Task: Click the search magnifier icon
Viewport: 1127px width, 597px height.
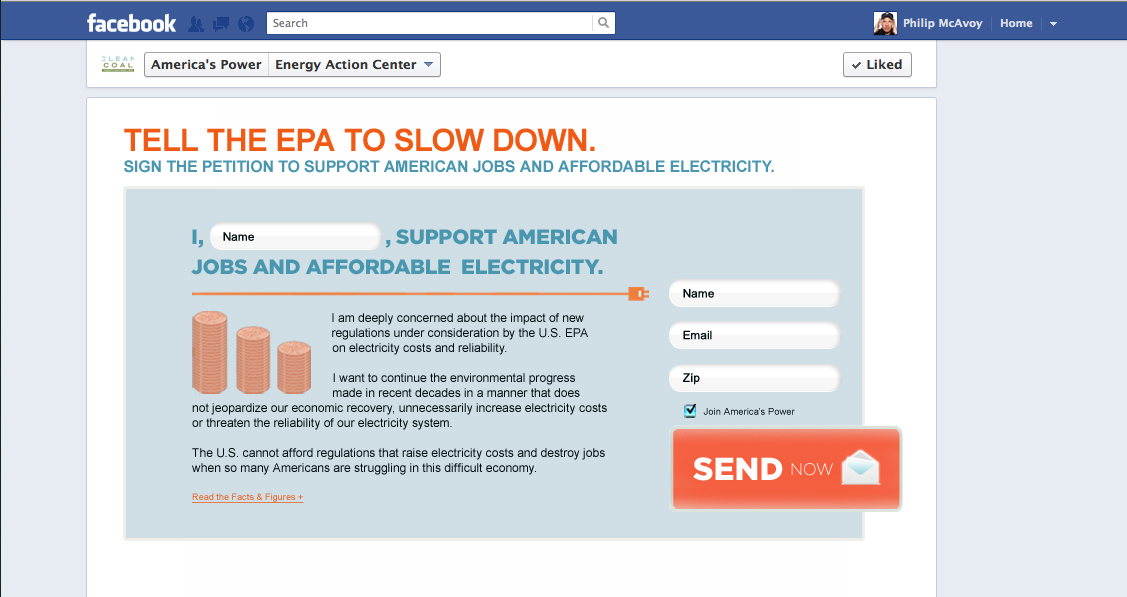Action: coord(603,23)
